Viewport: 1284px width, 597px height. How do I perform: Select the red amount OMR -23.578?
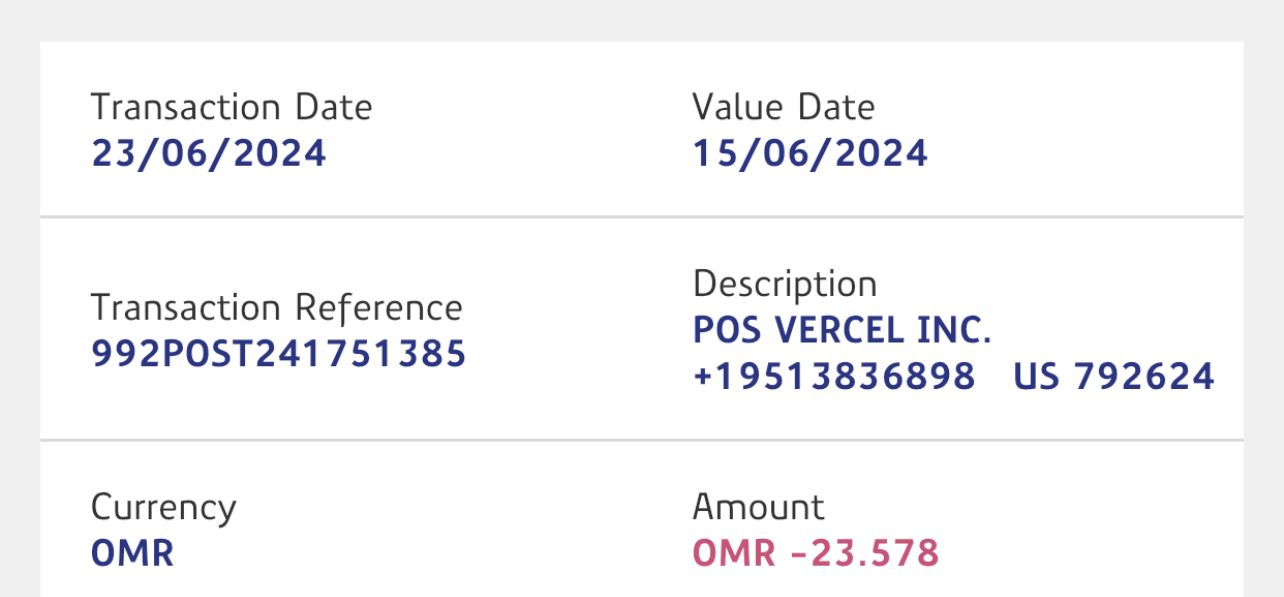[816, 553]
